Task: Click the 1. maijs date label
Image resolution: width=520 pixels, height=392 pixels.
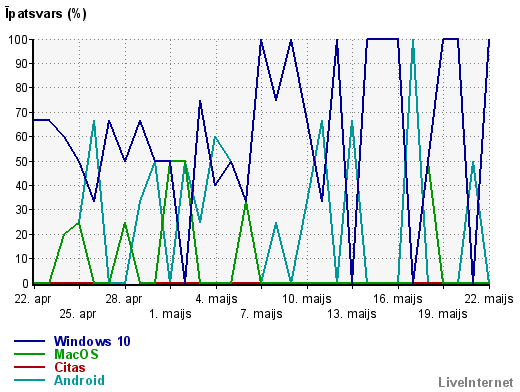Action: coord(170,314)
